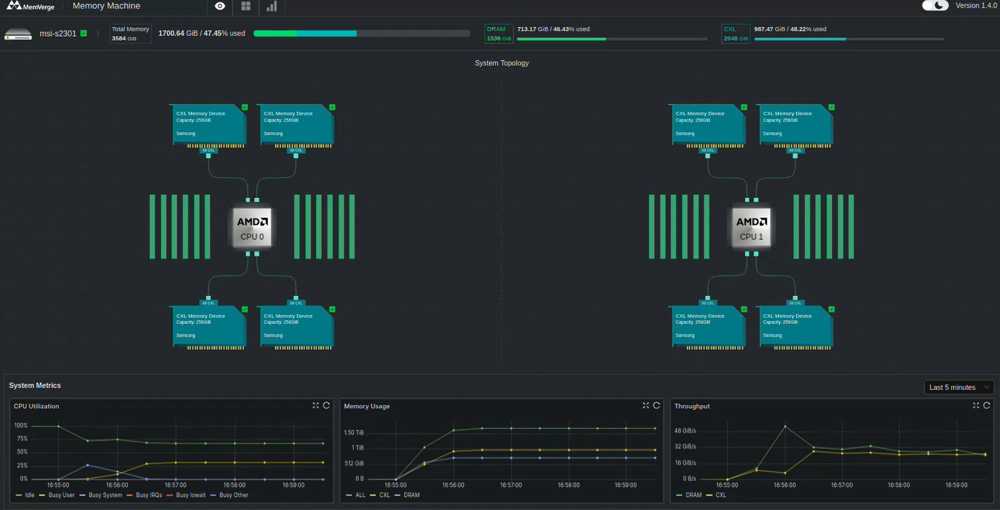Toggle the DRAM series in Throughput legend
Screen dimensions: 1000x510
pyautogui.click(x=692, y=495)
